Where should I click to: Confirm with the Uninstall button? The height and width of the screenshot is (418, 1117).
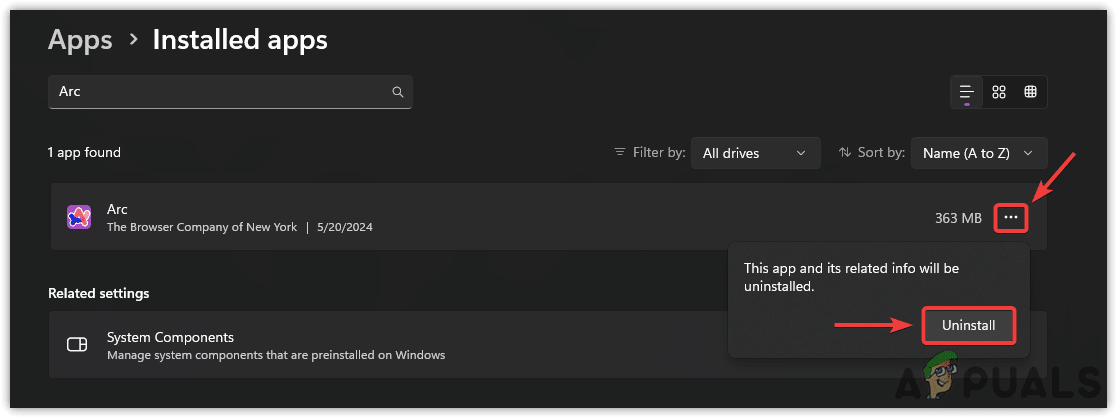point(968,325)
